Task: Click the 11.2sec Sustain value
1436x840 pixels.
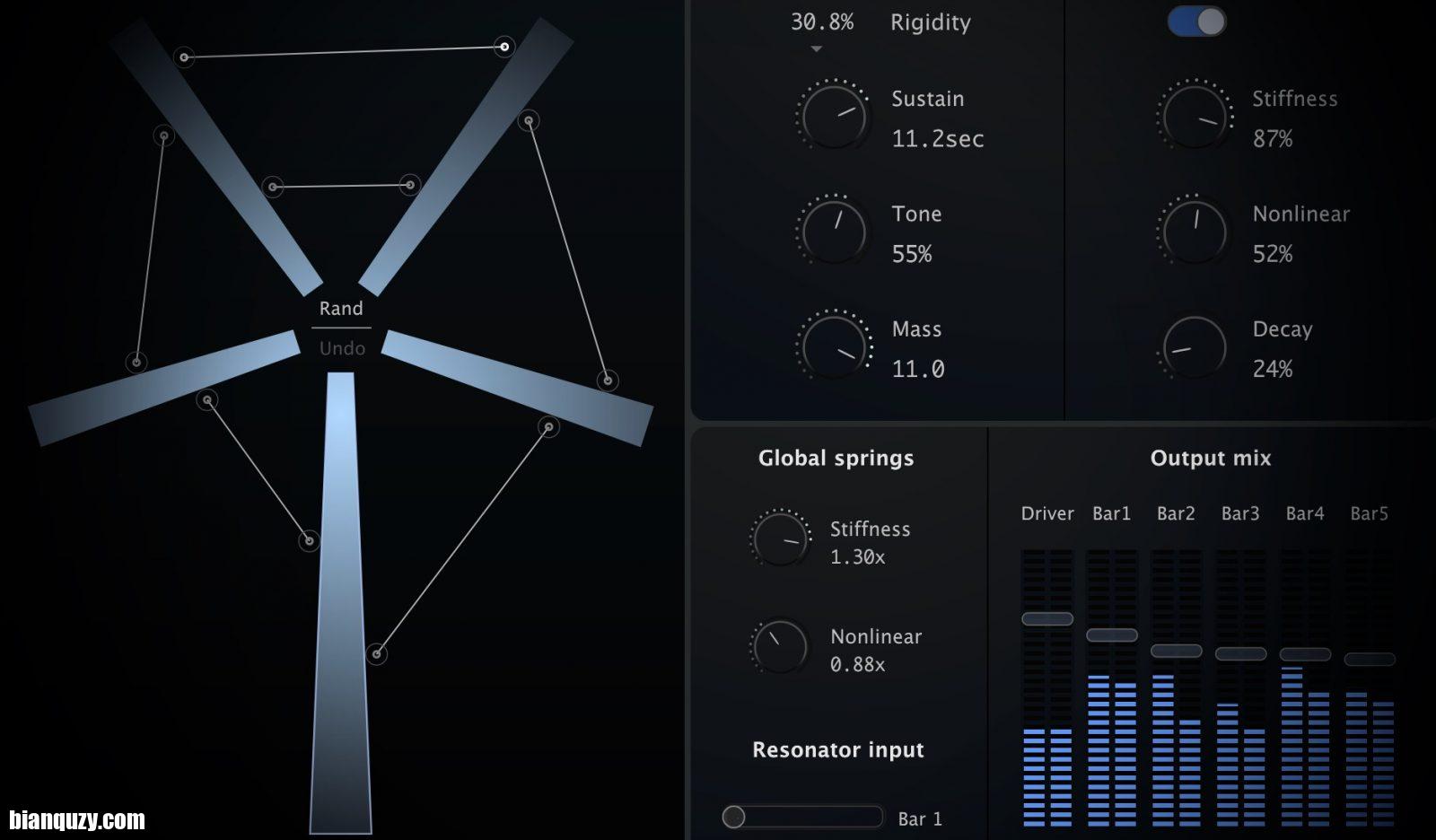Action: click(x=938, y=139)
